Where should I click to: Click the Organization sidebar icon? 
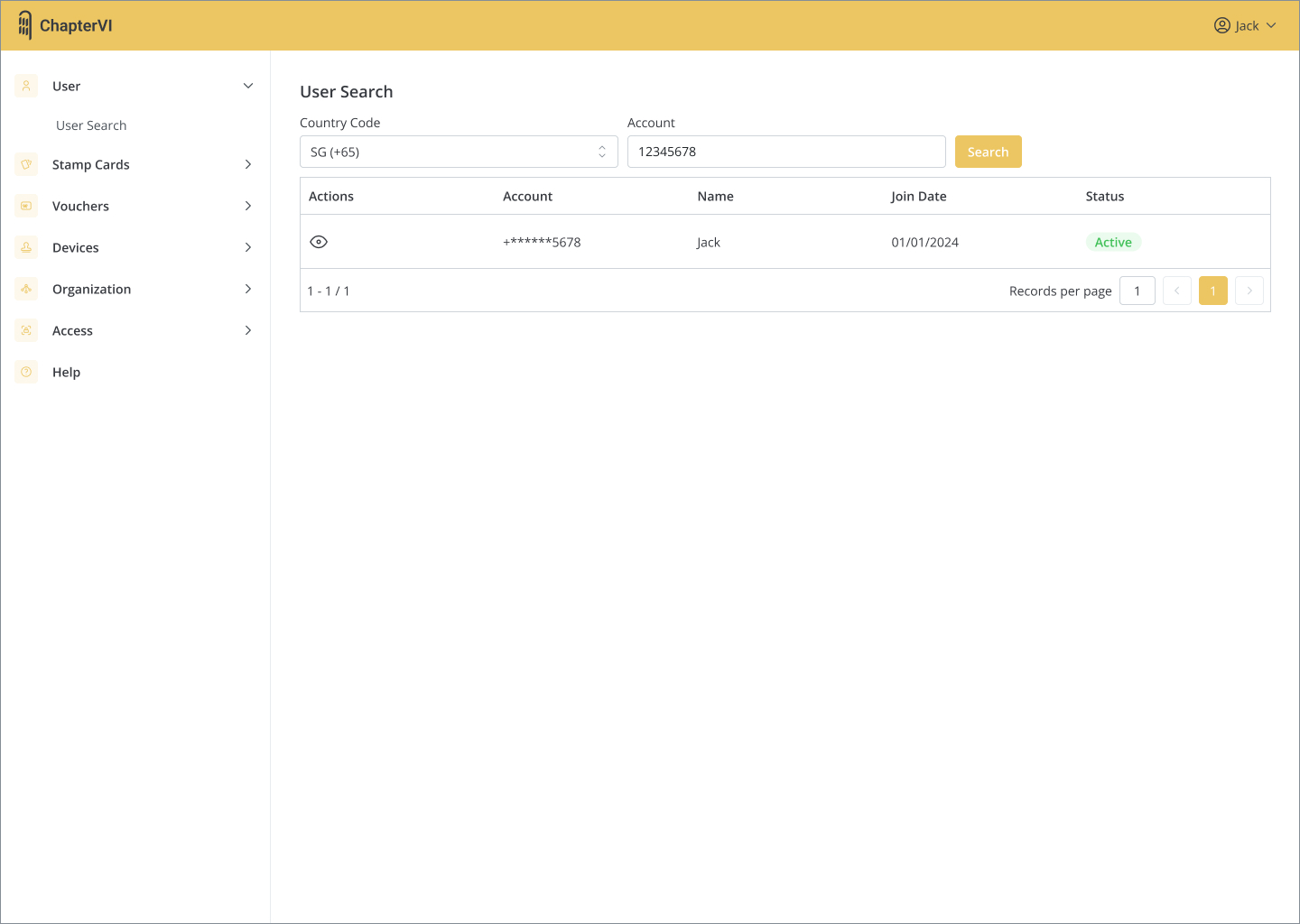point(26,289)
